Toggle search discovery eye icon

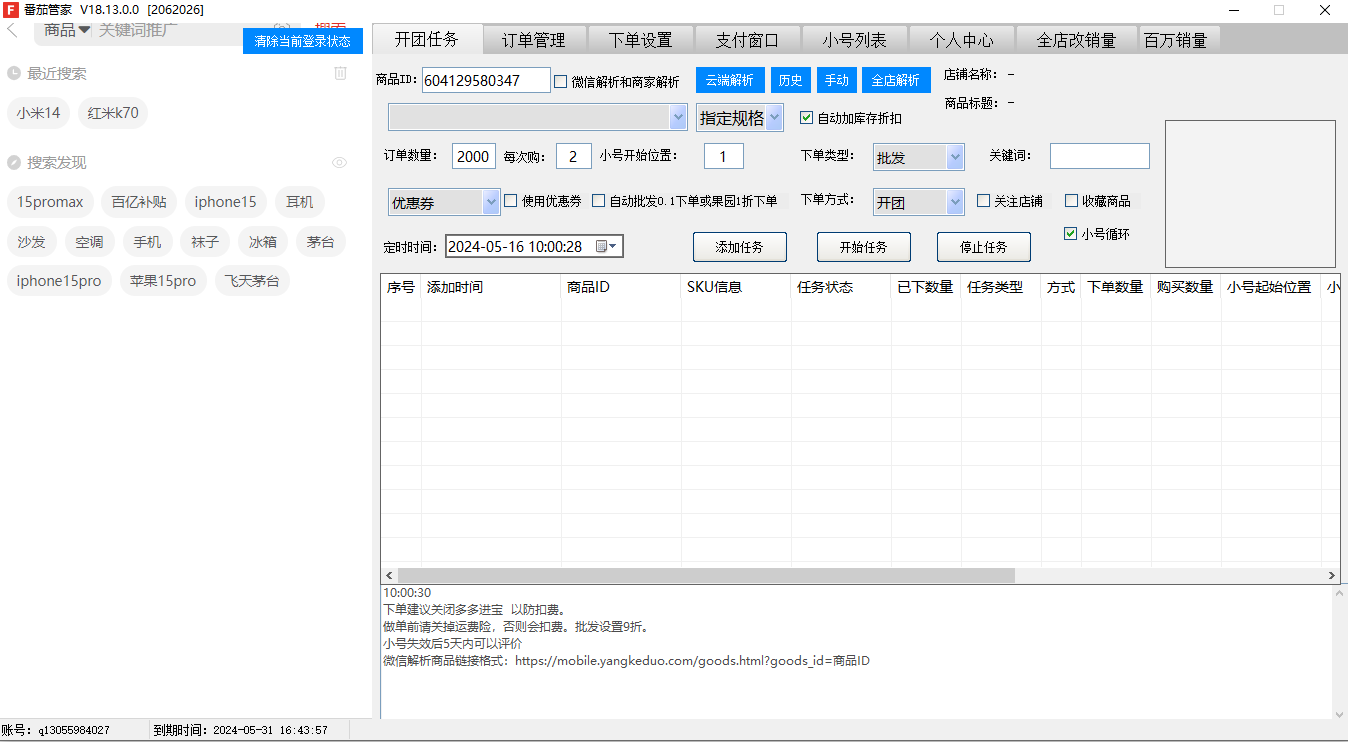tap(339, 162)
